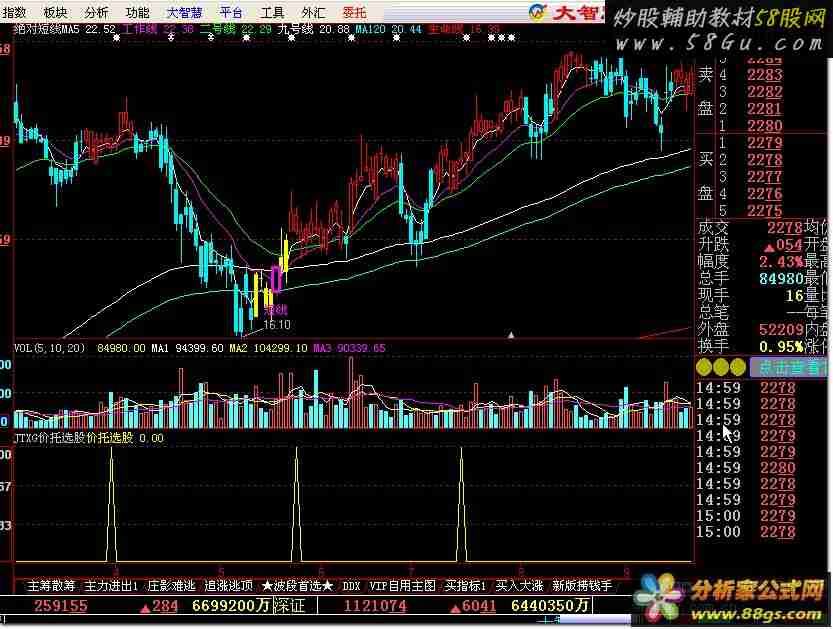Switch to the 主筹散筹 indicator tab

point(51,586)
